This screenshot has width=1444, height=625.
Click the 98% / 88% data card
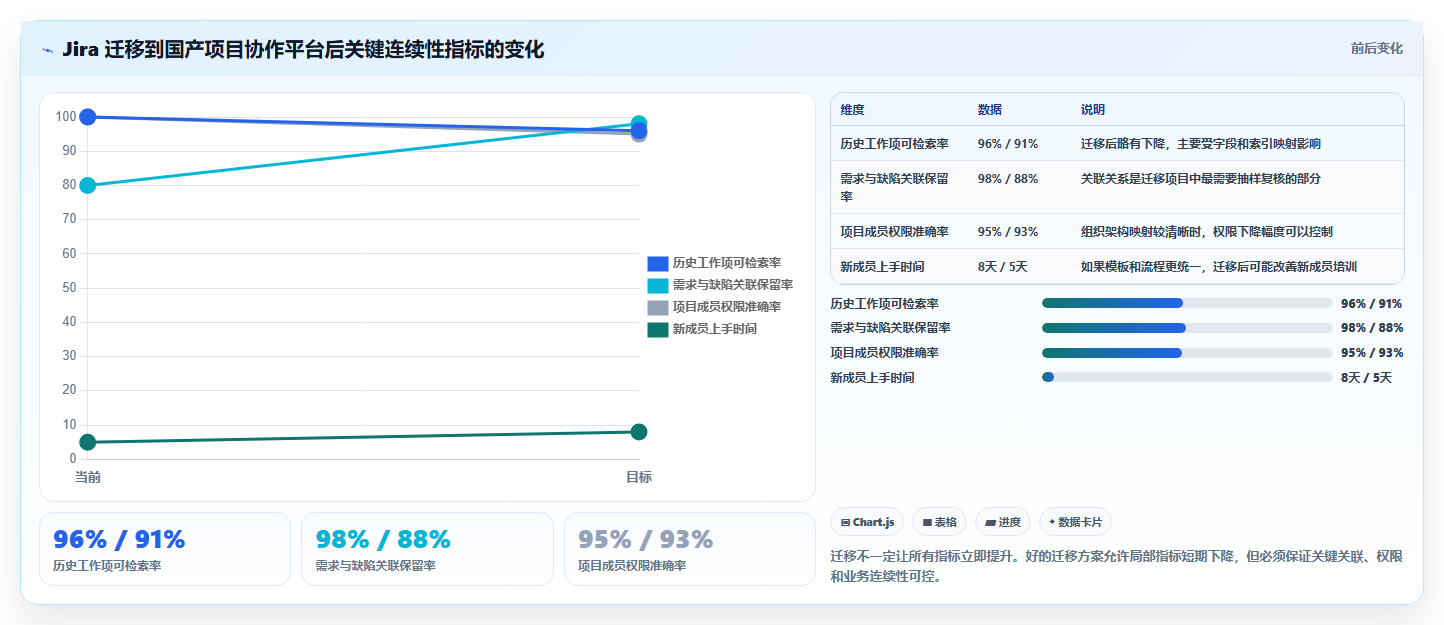[x=427, y=549]
